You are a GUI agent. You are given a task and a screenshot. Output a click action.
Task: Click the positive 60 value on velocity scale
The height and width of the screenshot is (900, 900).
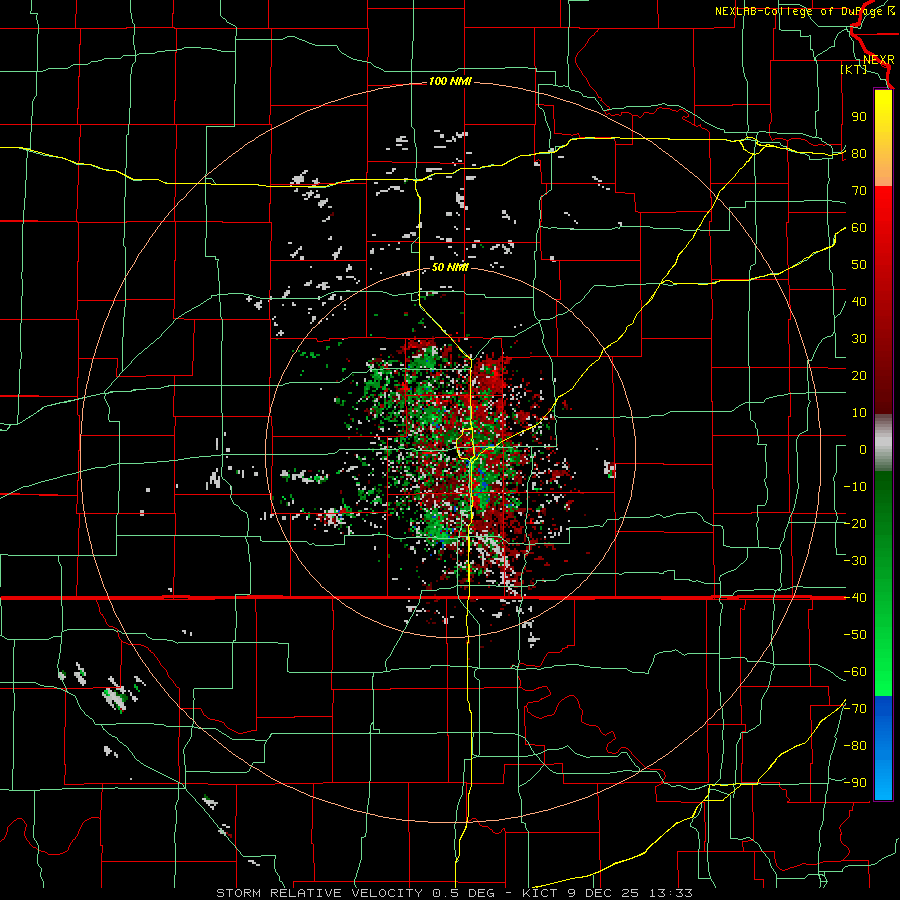click(859, 228)
